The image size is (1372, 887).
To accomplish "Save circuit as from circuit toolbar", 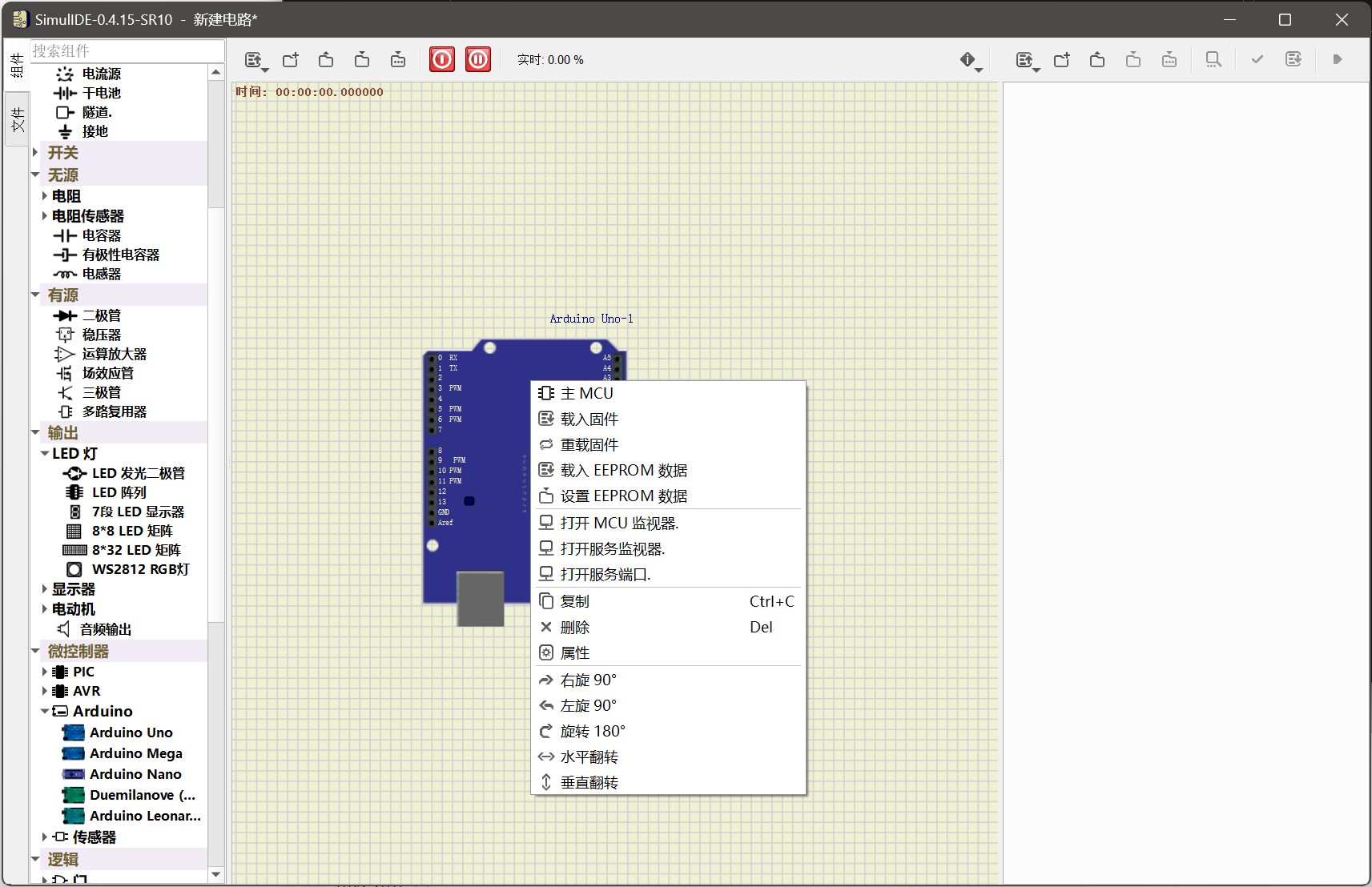I will (x=398, y=60).
